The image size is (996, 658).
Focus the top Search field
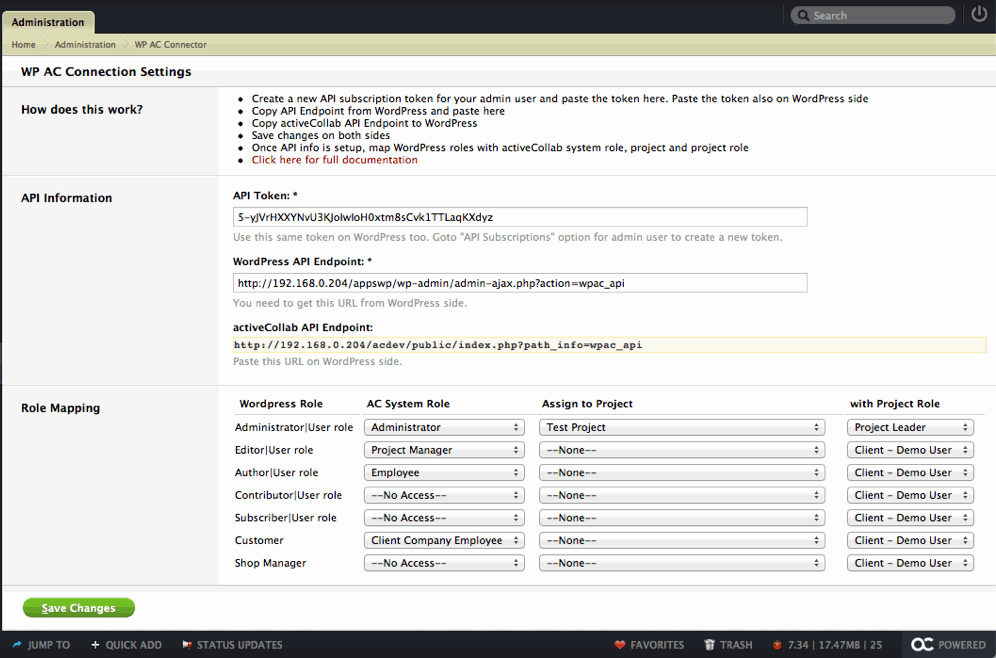coord(873,15)
